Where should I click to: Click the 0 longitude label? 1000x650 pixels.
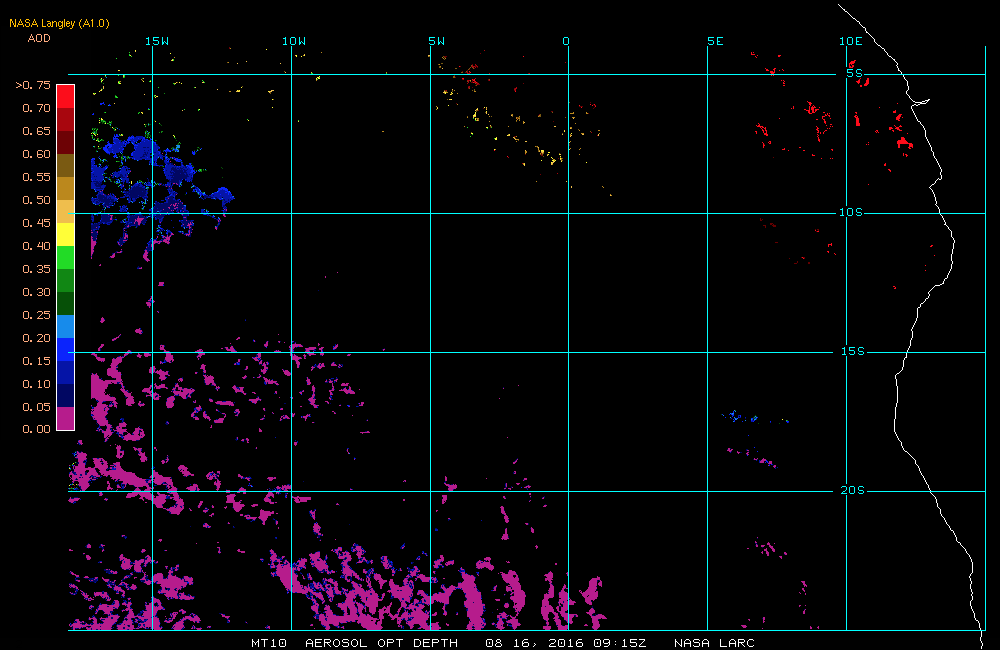(x=566, y=41)
